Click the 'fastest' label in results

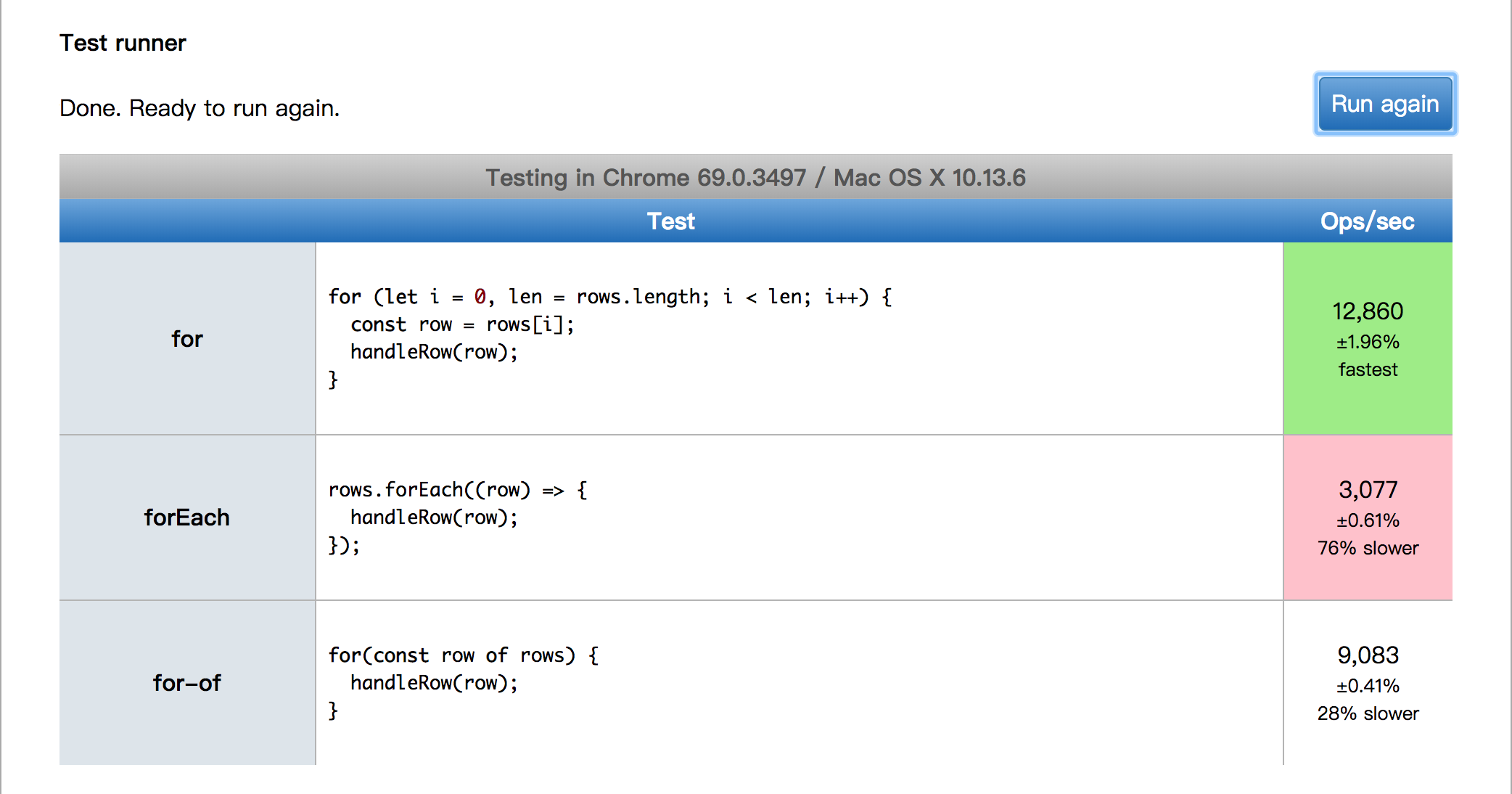1368,369
